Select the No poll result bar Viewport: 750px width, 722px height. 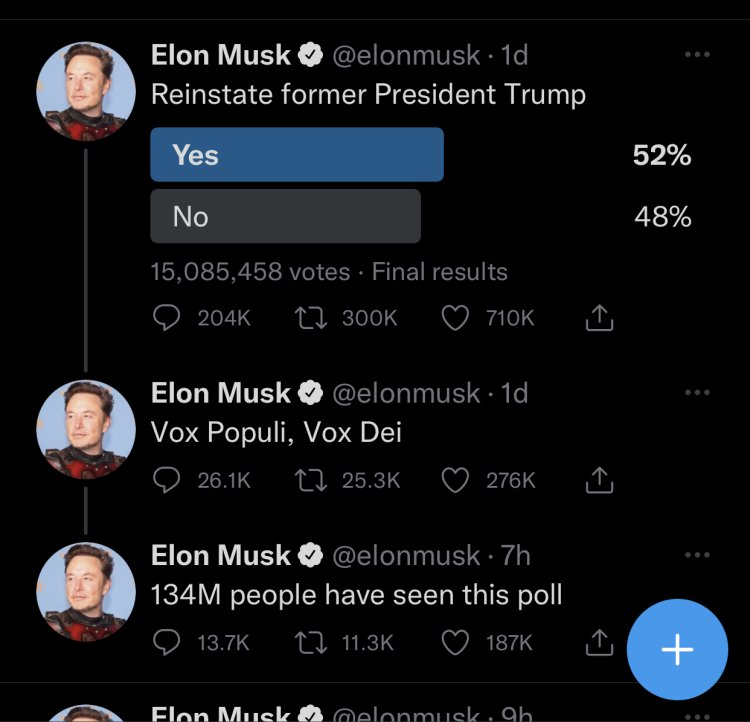(285, 216)
